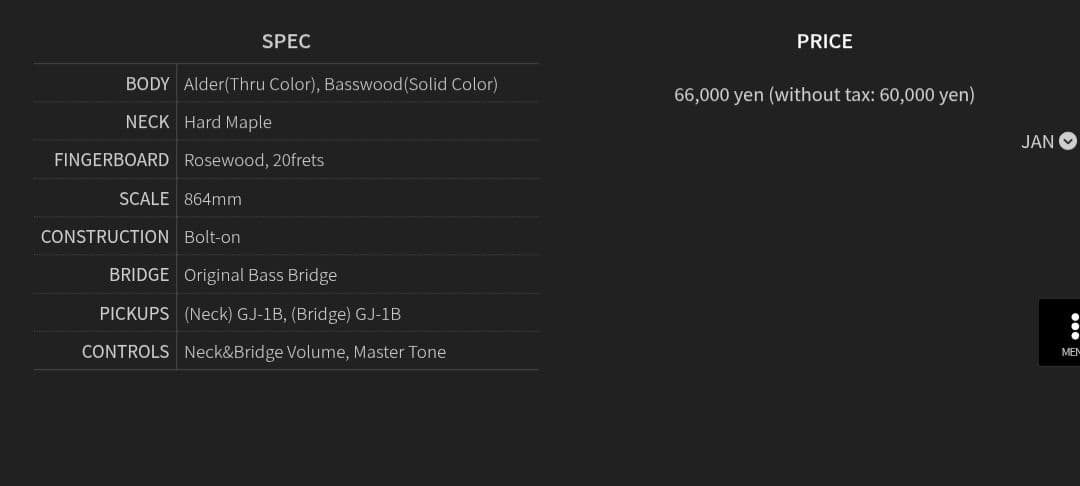Select the Bolt-on construction value
Screen dimensions: 1080x486
click(x=212, y=237)
